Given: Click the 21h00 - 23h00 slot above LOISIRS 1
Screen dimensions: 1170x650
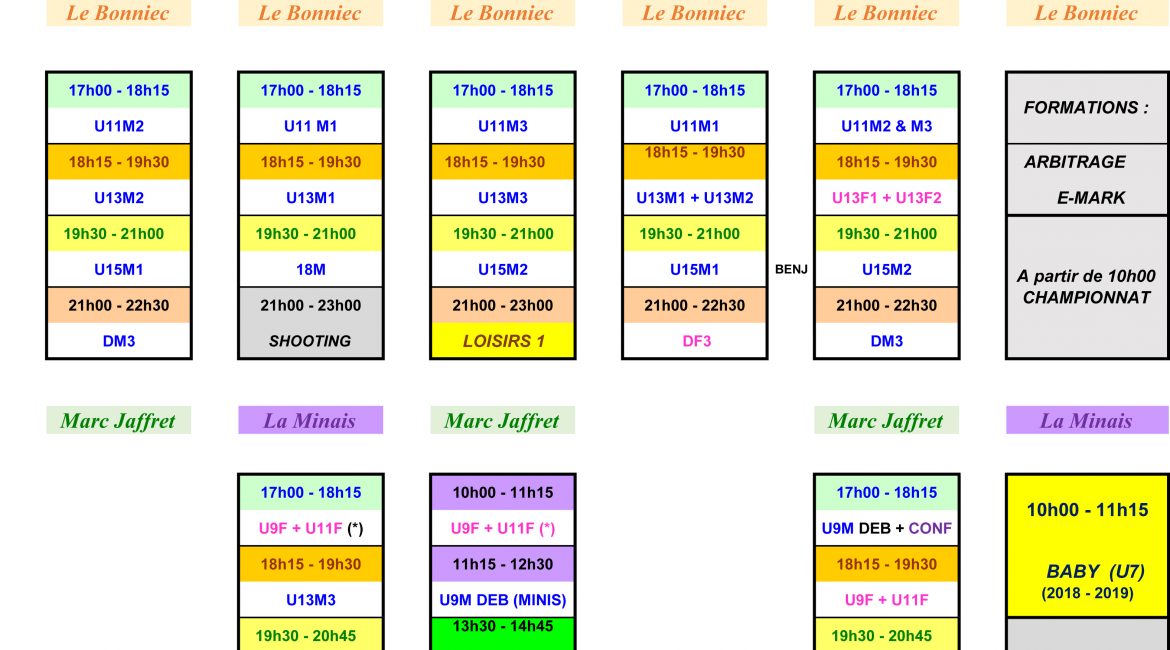Looking at the screenshot, I should (503, 305).
